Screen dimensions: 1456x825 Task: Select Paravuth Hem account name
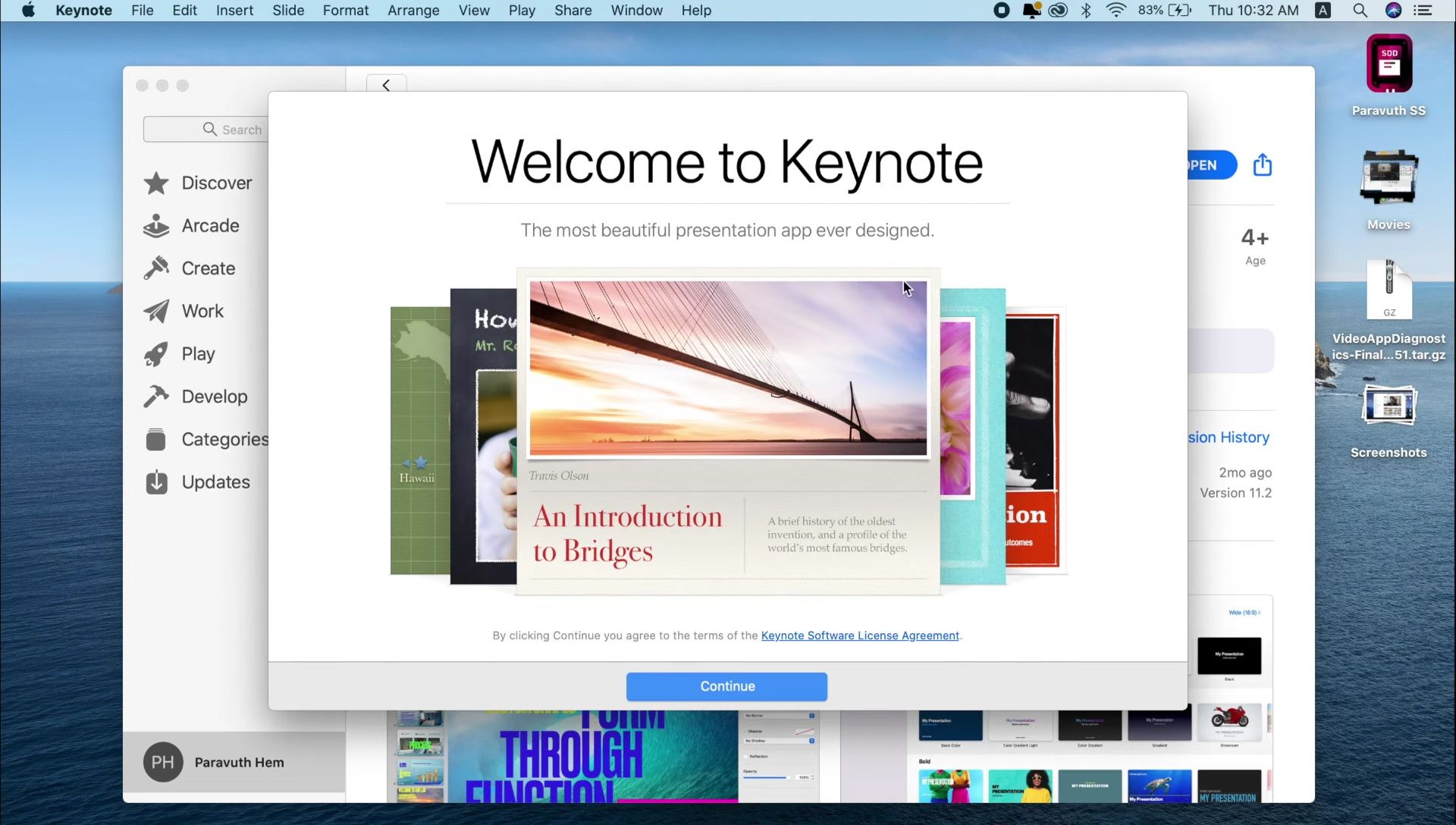[240, 762]
